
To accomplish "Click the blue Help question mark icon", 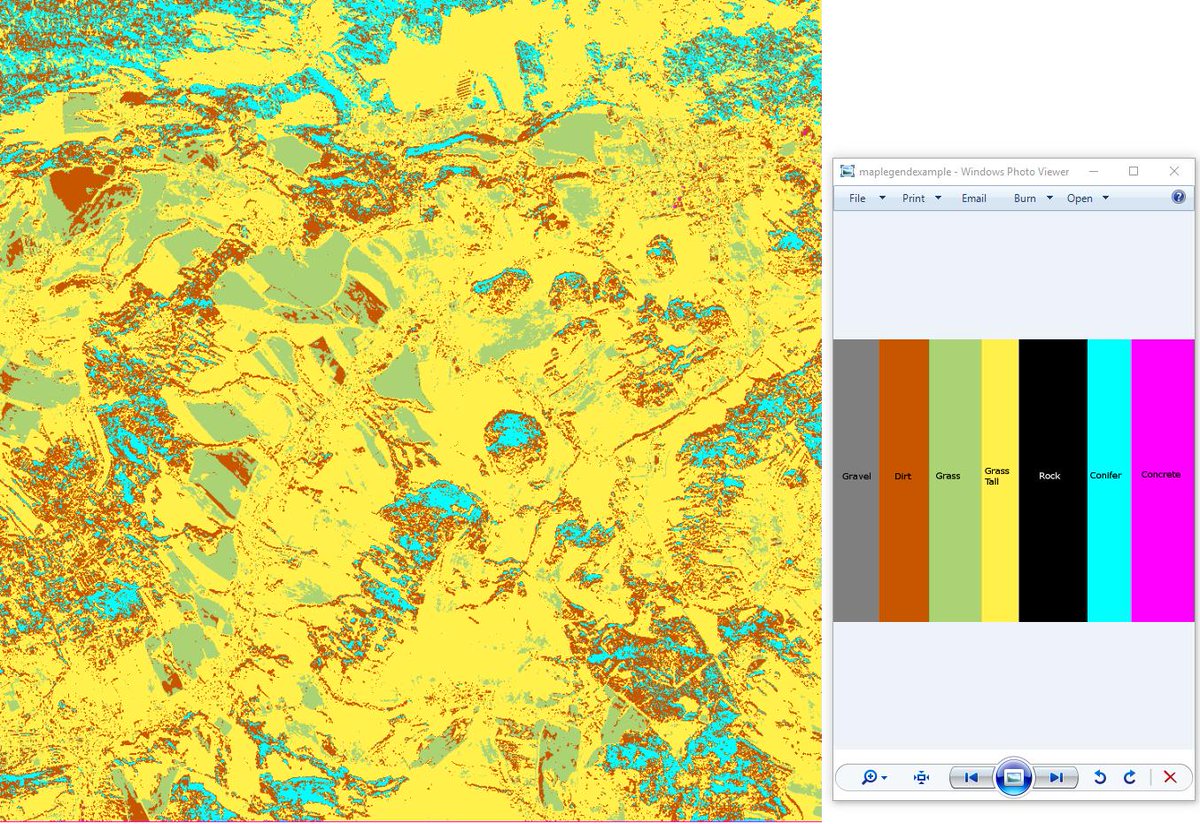I will click(1178, 198).
